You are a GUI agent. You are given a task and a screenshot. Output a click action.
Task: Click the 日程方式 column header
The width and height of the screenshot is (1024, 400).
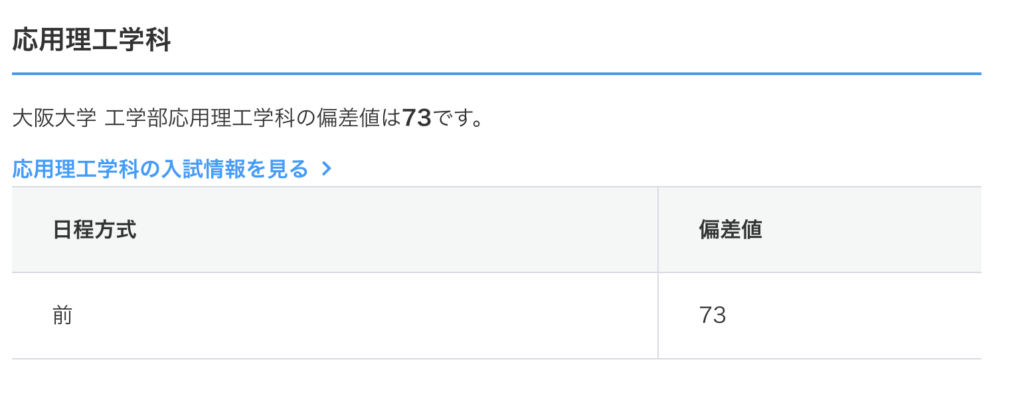[94, 229]
